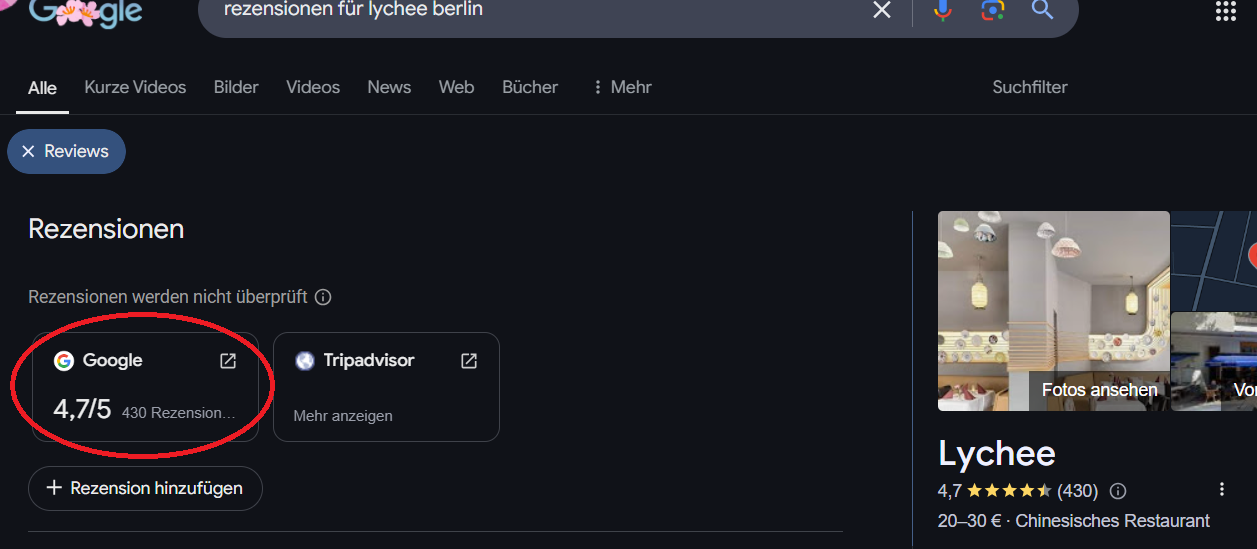Image resolution: width=1257 pixels, height=549 pixels.
Task: Switch to the 'Kurze Videos' tab
Action: pos(135,87)
